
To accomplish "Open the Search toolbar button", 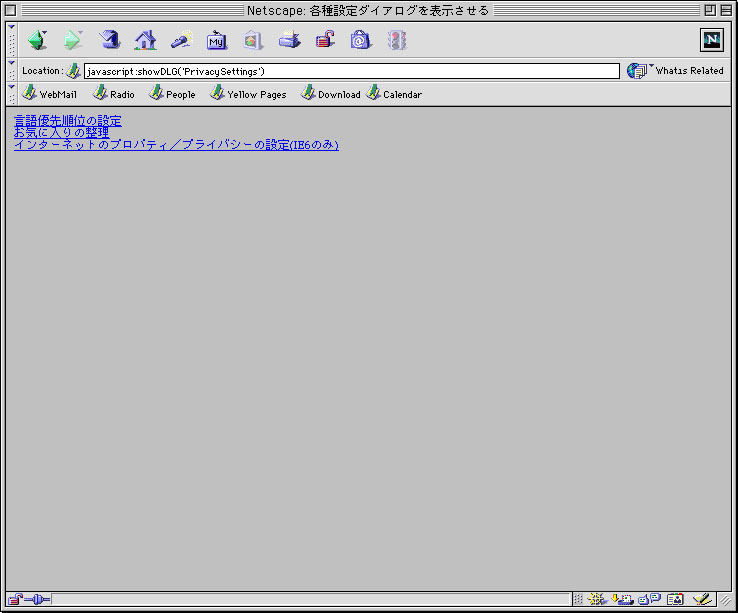I will 182,40.
